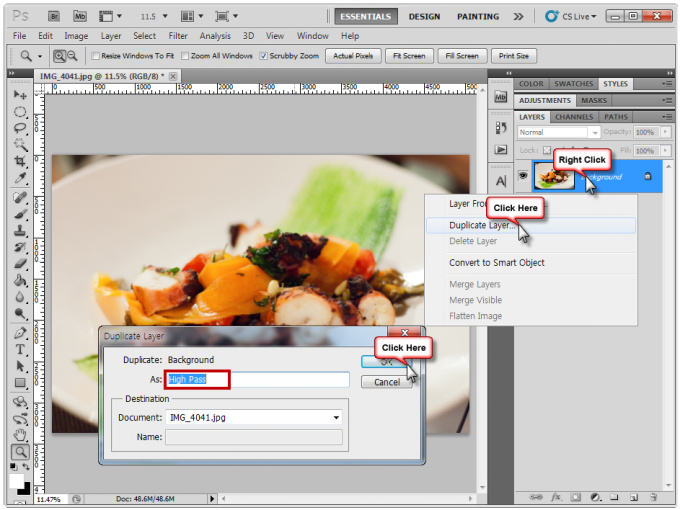Screen dimensions: 680x510
Task: Click the foreground color swatch
Action: [x=17, y=480]
